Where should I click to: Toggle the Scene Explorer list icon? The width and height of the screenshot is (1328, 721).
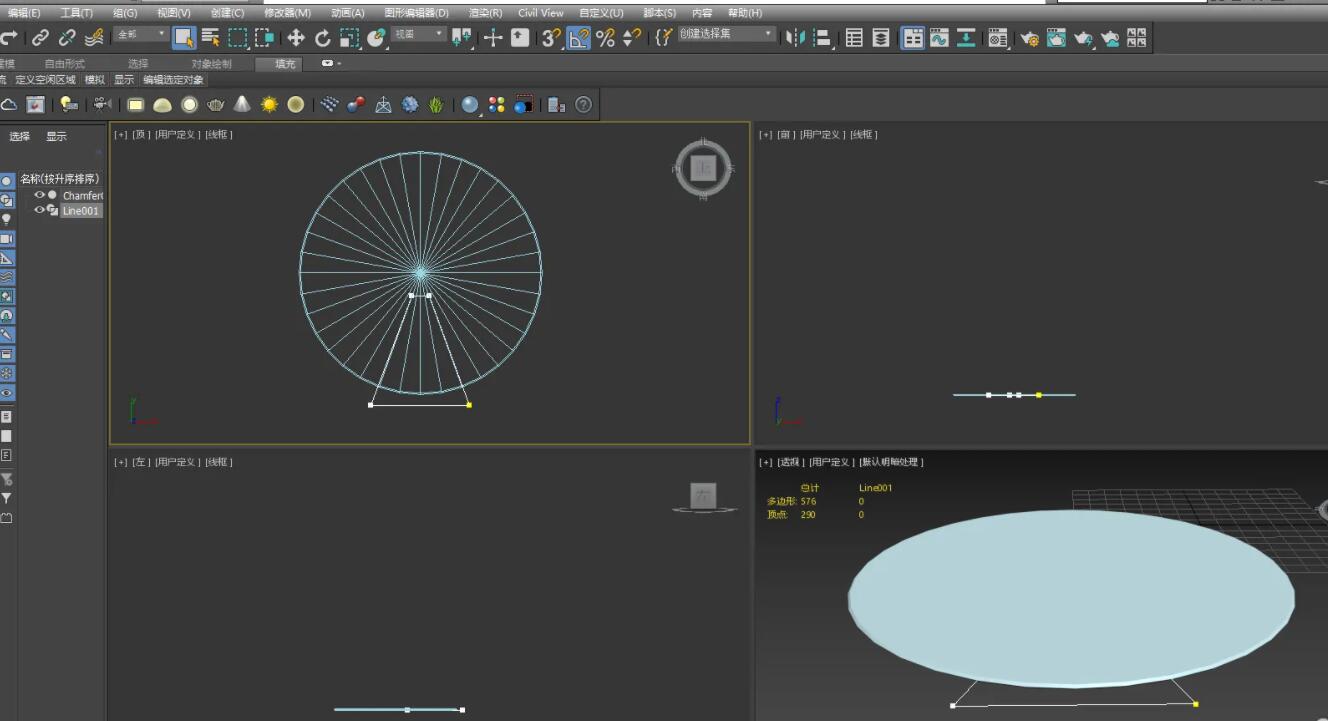click(854, 38)
